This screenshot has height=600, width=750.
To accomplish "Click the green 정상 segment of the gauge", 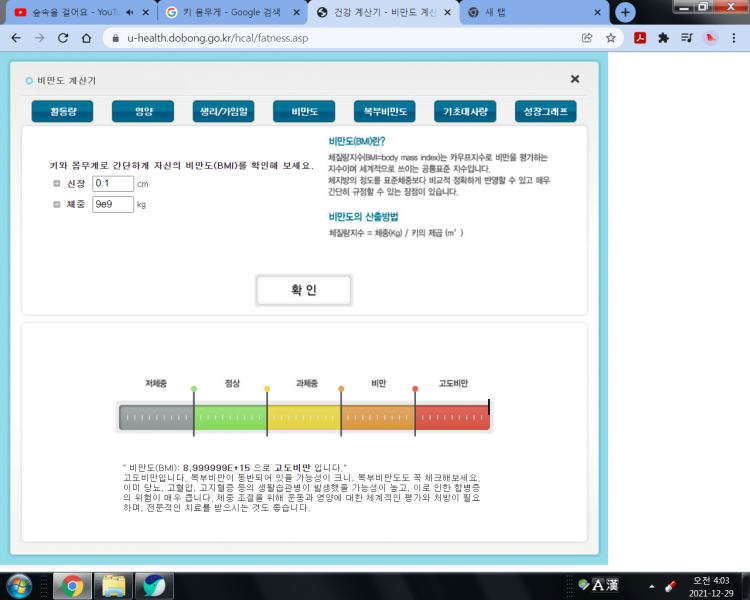I will (230, 417).
